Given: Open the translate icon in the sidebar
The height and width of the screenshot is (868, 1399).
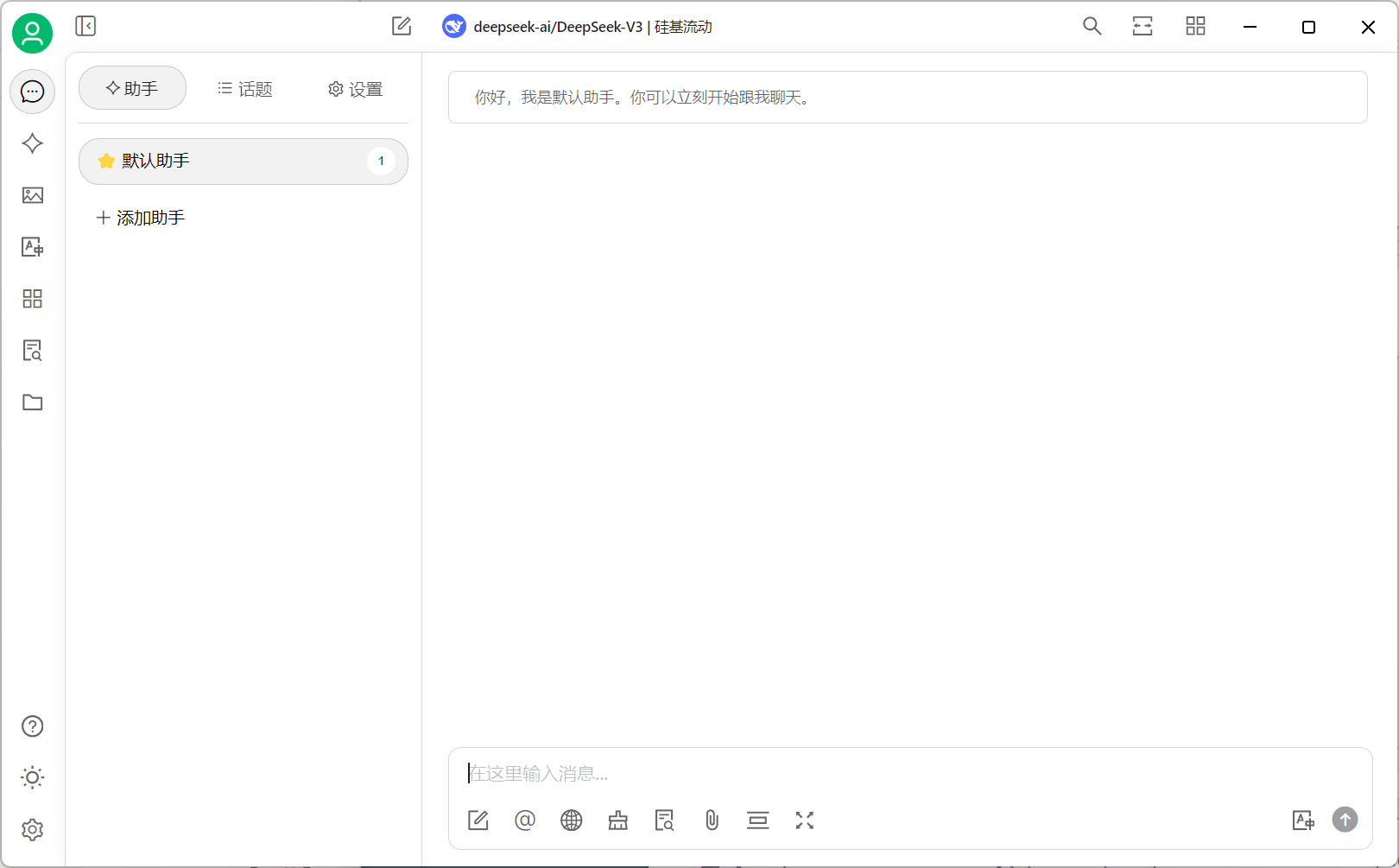Looking at the screenshot, I should (x=32, y=247).
